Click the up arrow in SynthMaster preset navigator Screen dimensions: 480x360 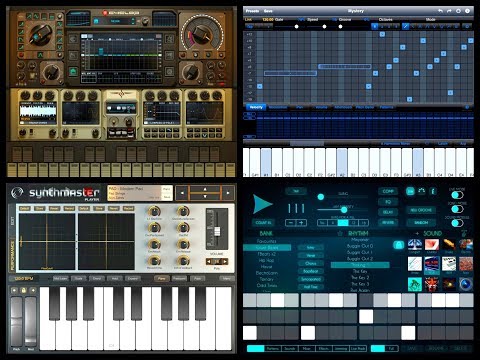pos(205,189)
